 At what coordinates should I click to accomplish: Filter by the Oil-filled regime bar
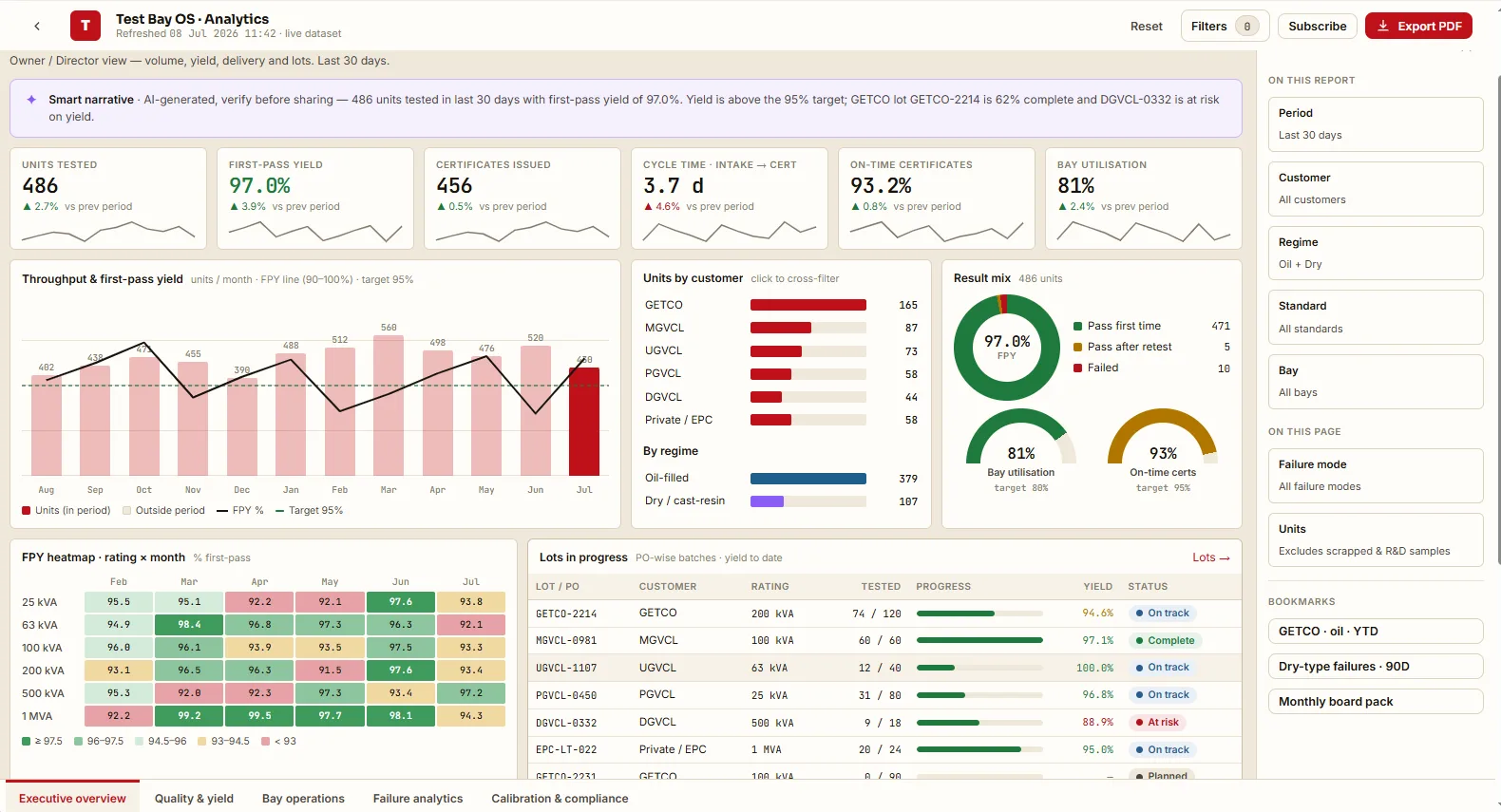tap(808, 479)
